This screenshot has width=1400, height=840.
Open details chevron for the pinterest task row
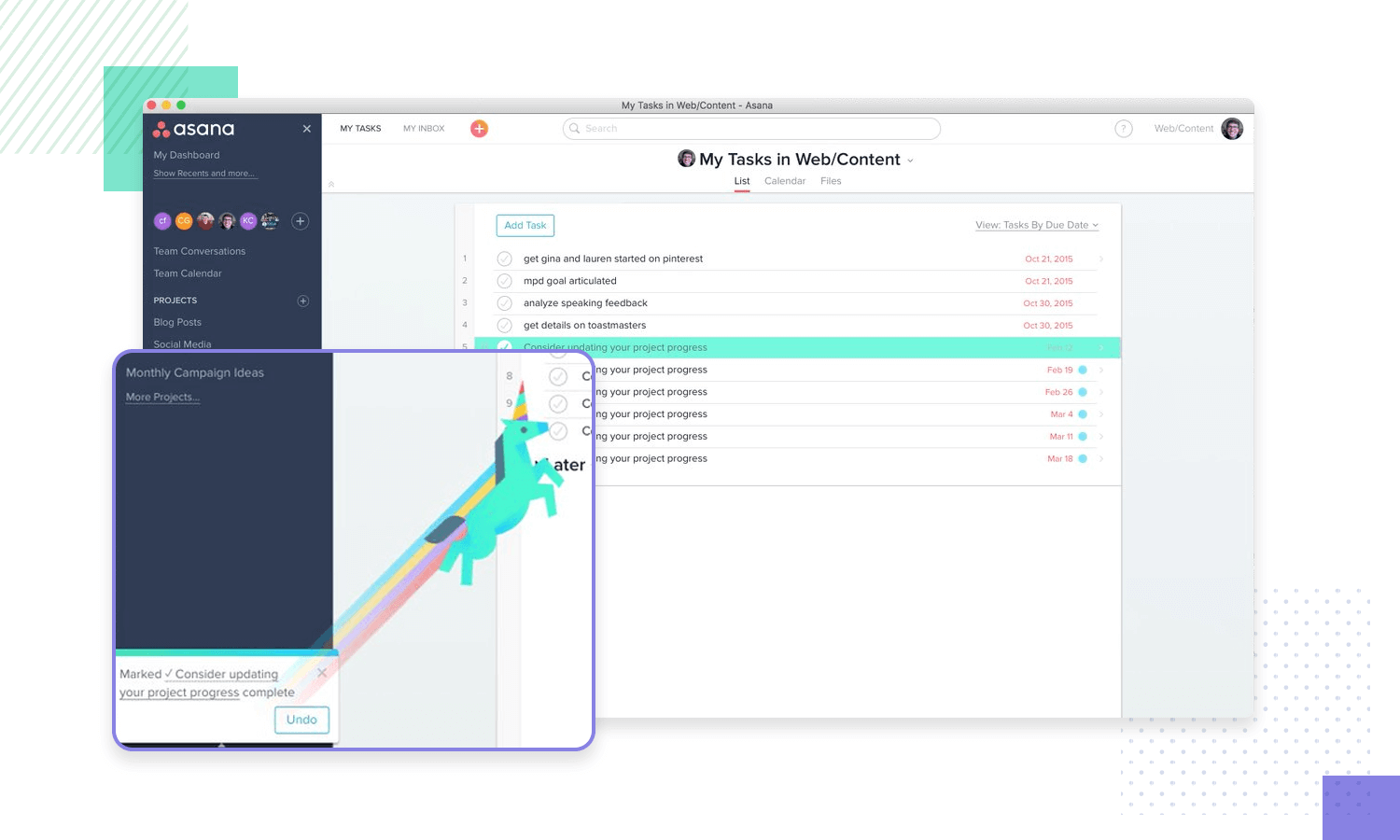pyautogui.click(x=1101, y=259)
